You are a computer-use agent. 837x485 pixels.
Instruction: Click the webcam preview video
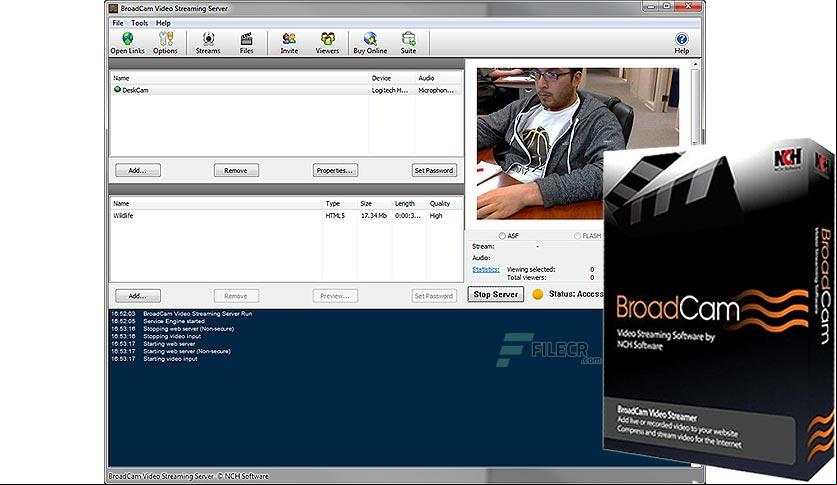tap(578, 143)
